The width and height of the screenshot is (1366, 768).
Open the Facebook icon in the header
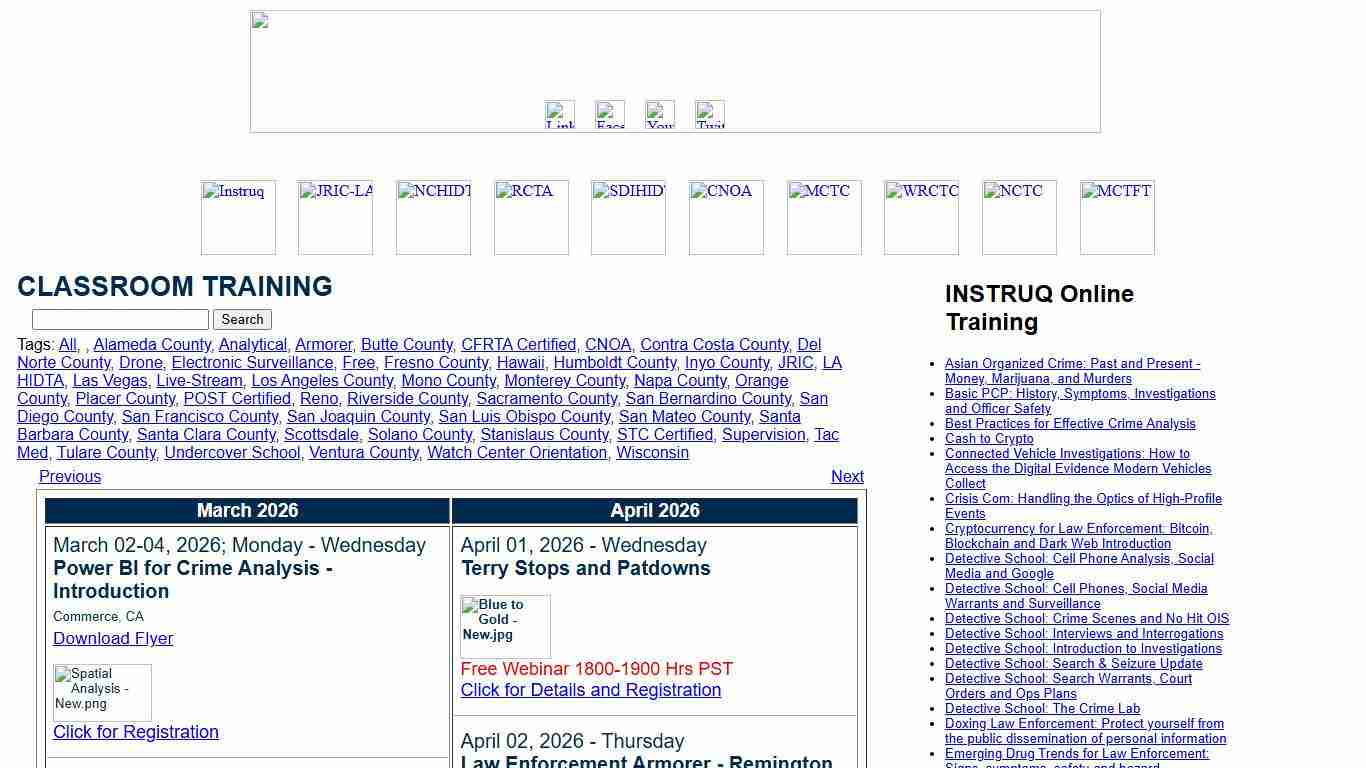point(610,115)
